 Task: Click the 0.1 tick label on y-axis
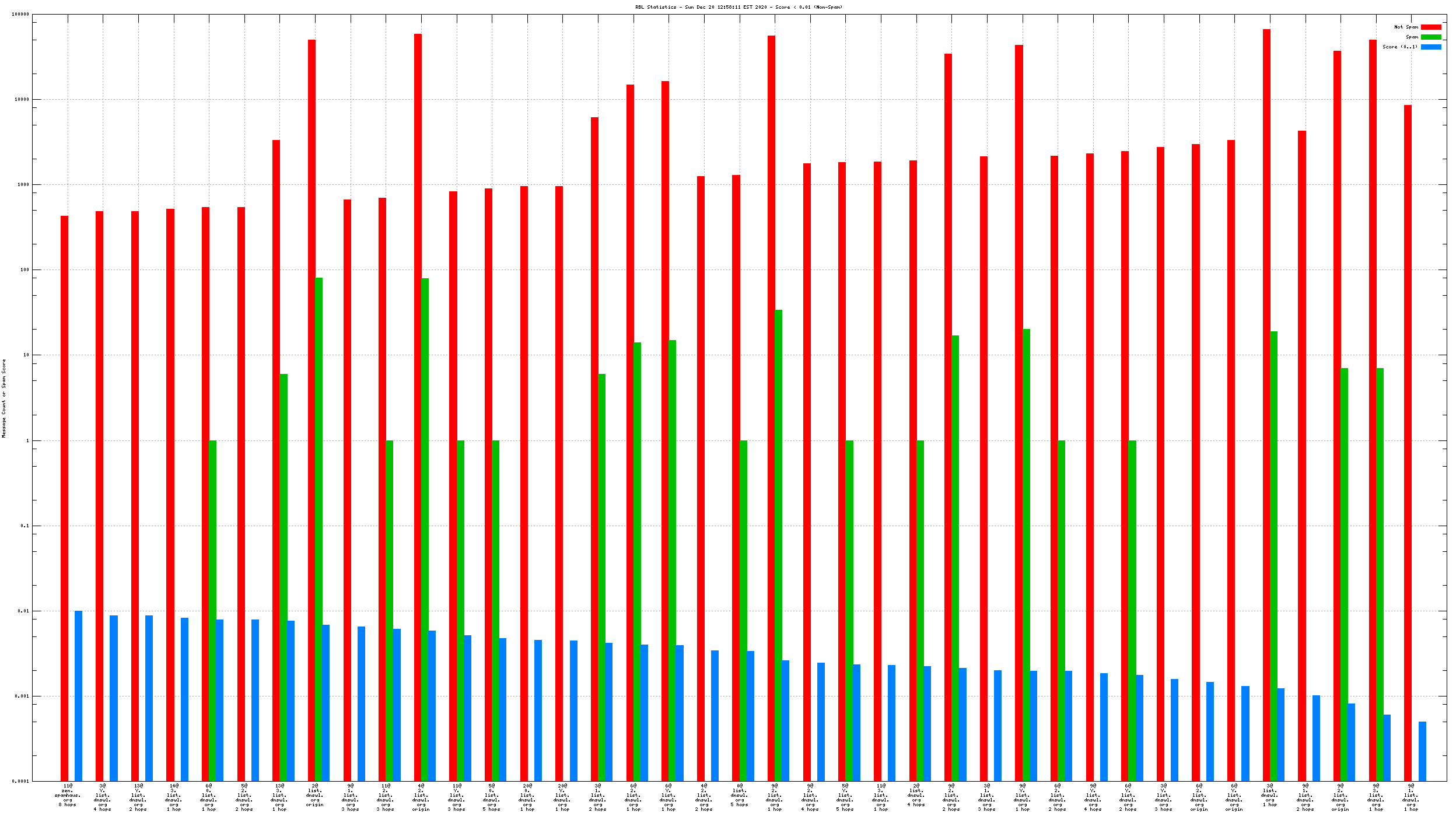click(24, 526)
